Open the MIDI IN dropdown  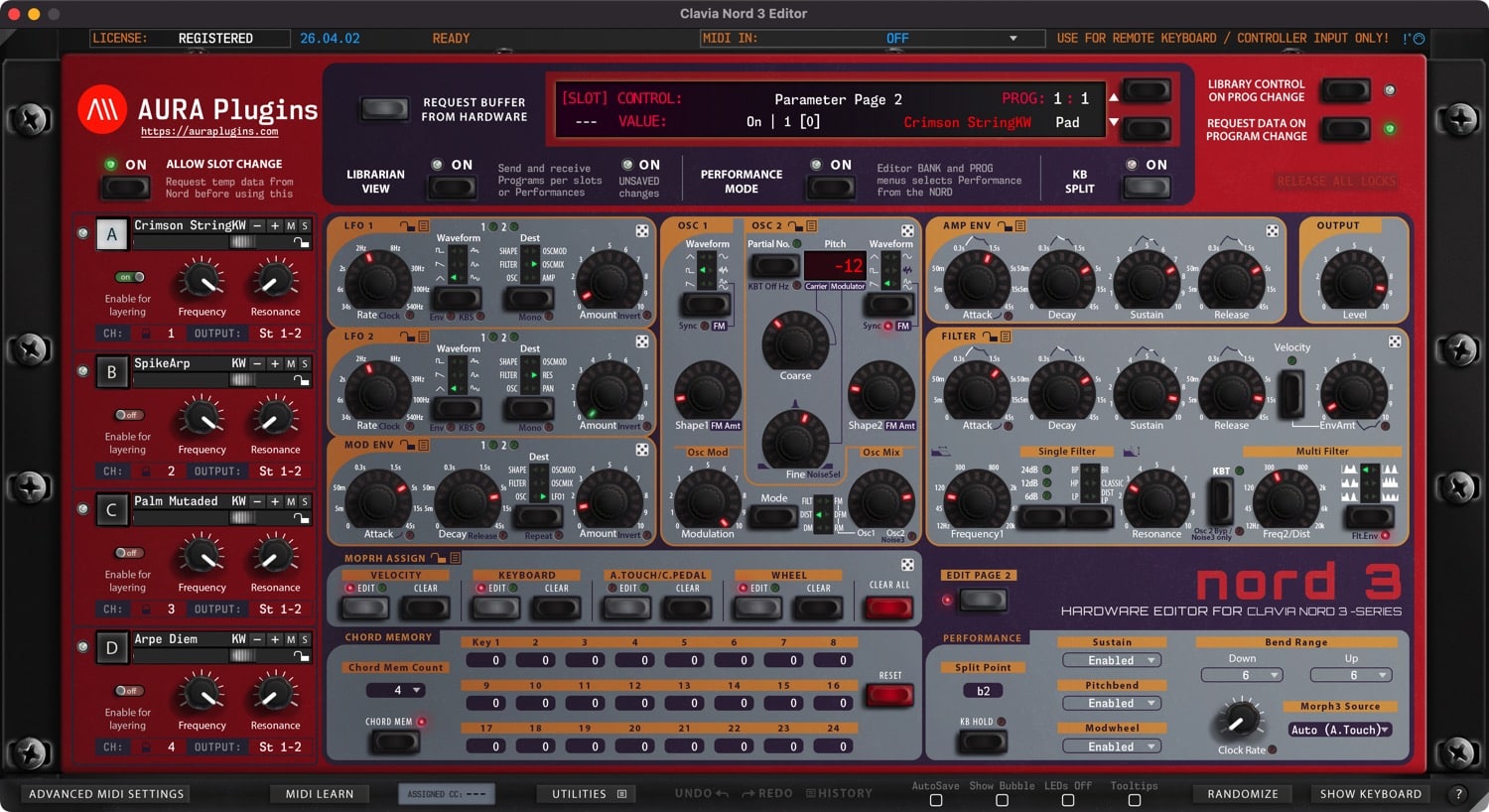pyautogui.click(x=874, y=38)
